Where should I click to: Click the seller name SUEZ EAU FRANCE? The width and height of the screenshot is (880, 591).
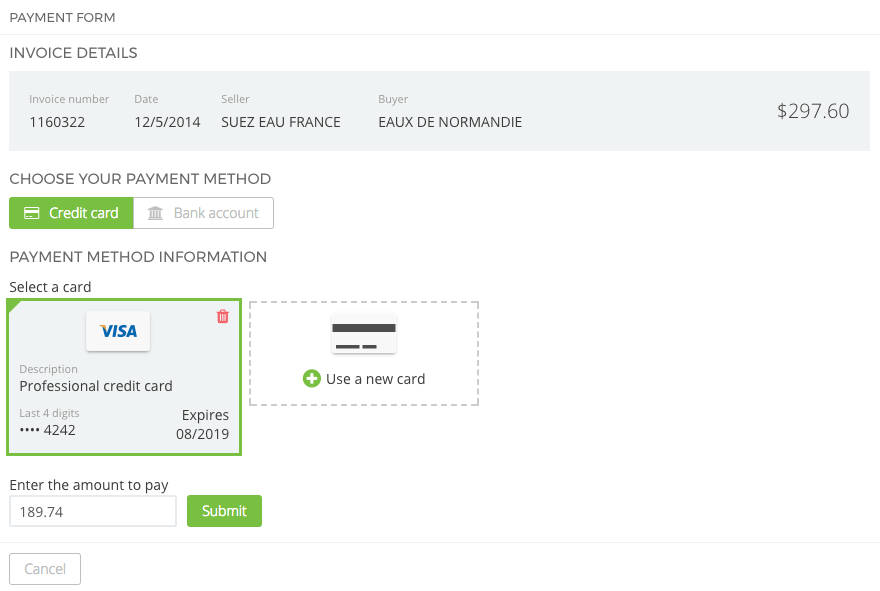(x=281, y=122)
